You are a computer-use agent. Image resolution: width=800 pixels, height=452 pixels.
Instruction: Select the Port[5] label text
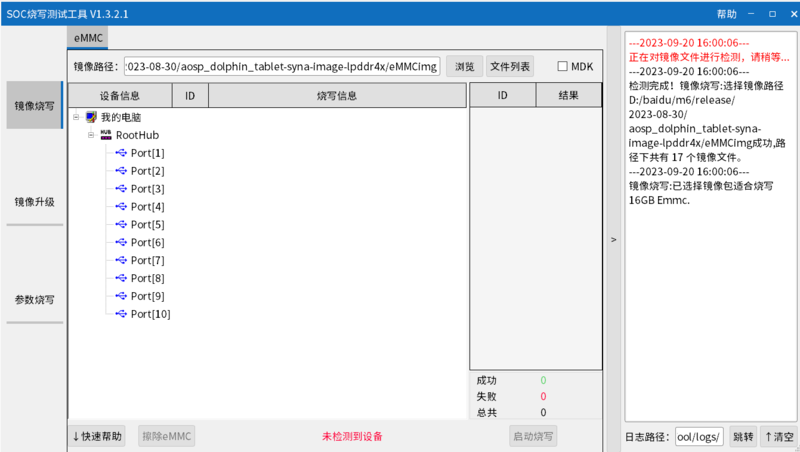(147, 224)
